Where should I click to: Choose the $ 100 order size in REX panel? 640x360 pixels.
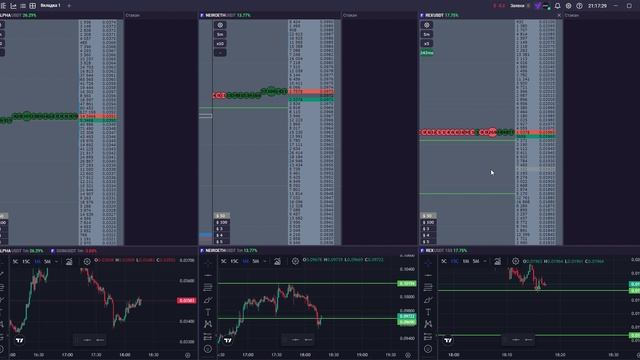[428, 222]
